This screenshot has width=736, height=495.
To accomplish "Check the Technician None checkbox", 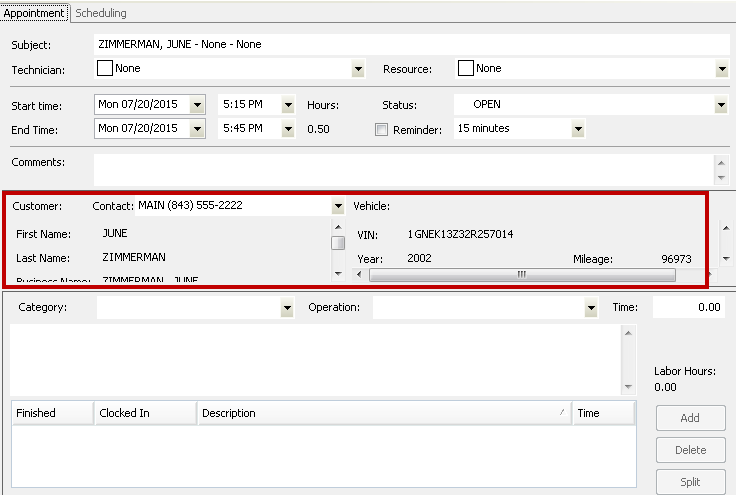I will point(105,68).
